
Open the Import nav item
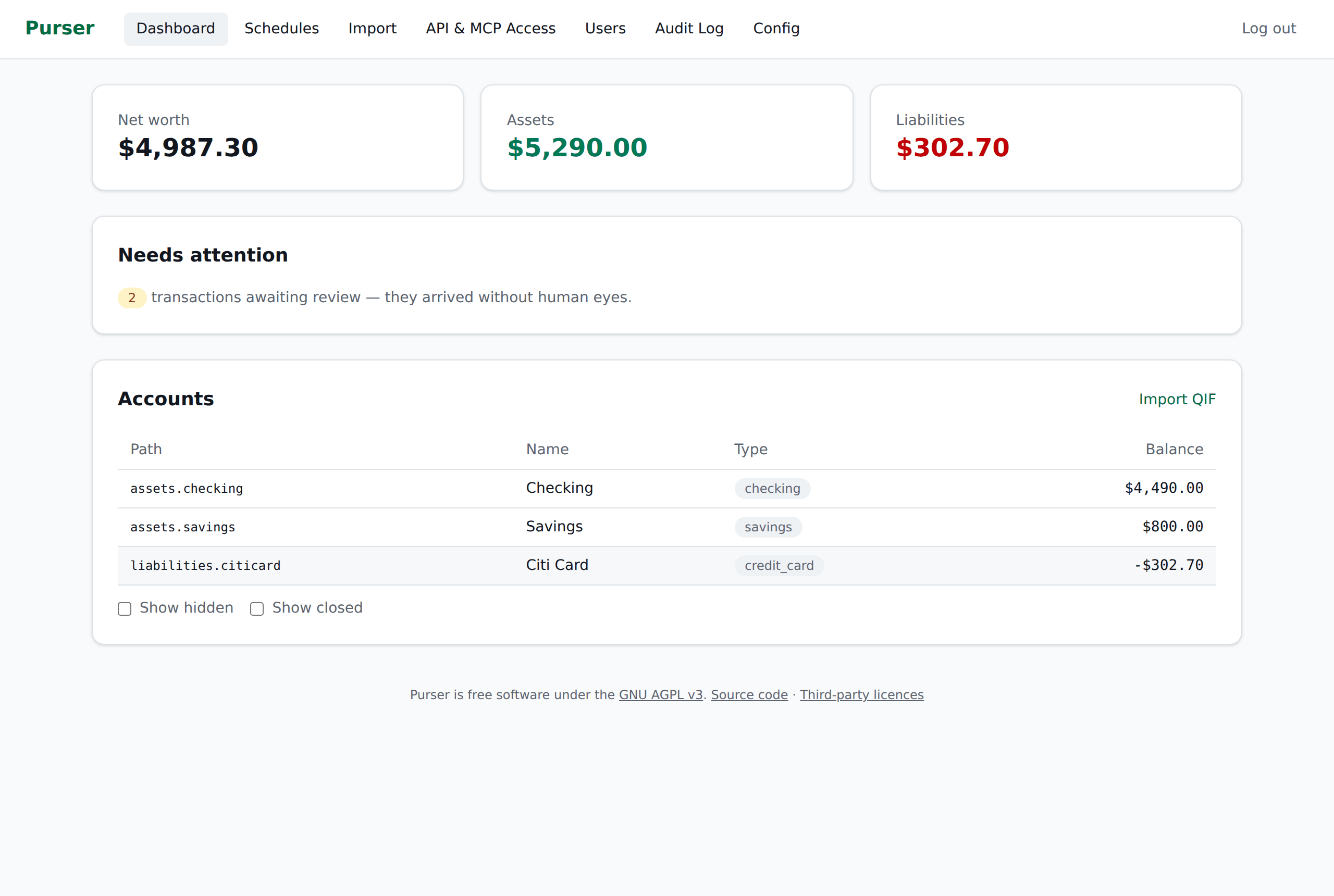pos(372,29)
